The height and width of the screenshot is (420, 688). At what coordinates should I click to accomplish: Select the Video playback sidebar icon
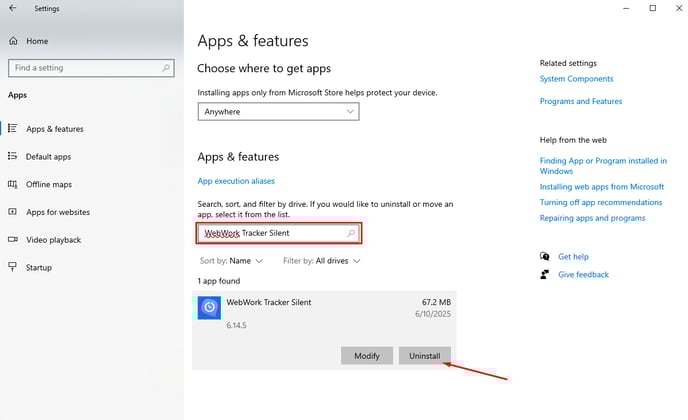(13, 239)
